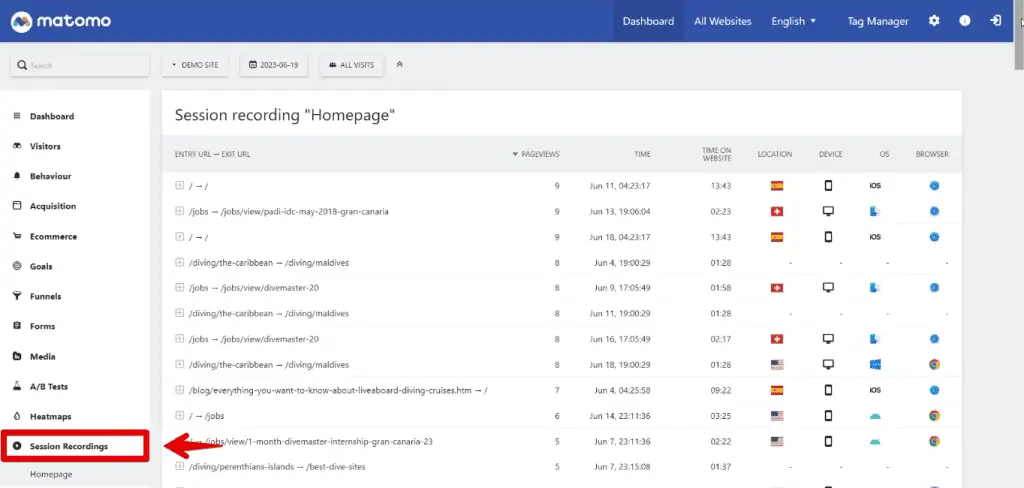The image size is (1024, 488).
Task: Click the Search input field
Action: (x=80, y=65)
